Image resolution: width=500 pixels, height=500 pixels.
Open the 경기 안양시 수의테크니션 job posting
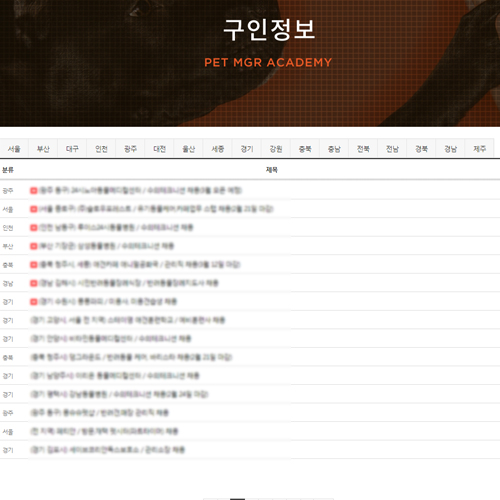111,339
